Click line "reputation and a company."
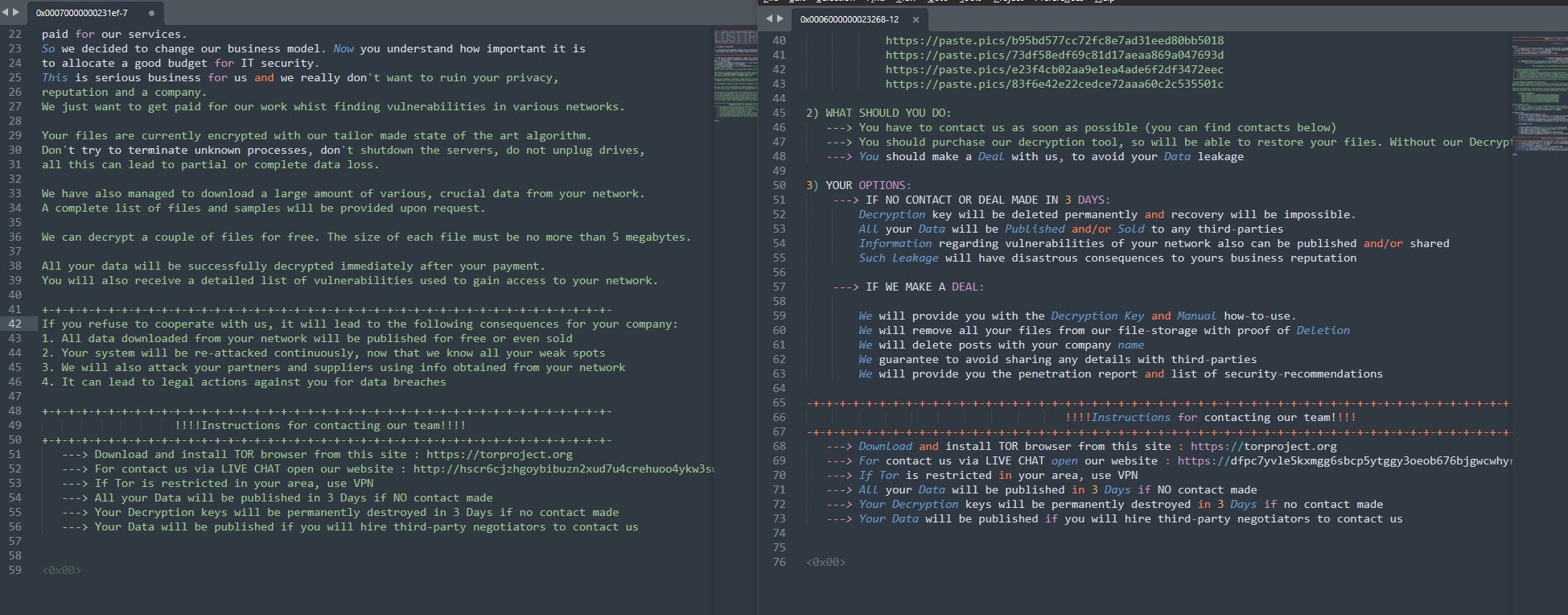This screenshot has width=1568, height=615. click(124, 93)
